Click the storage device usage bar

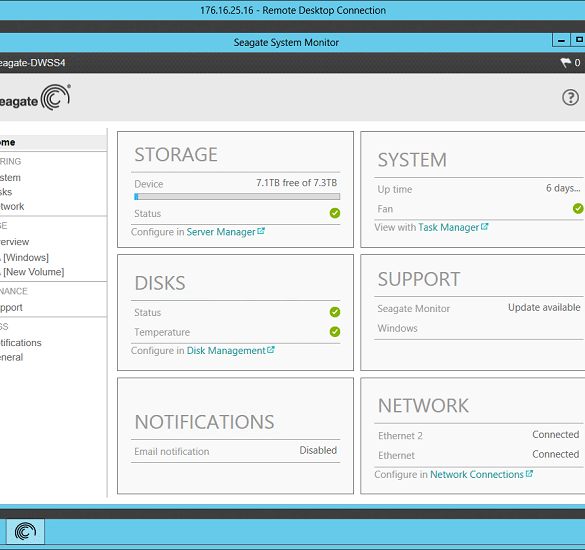237,197
